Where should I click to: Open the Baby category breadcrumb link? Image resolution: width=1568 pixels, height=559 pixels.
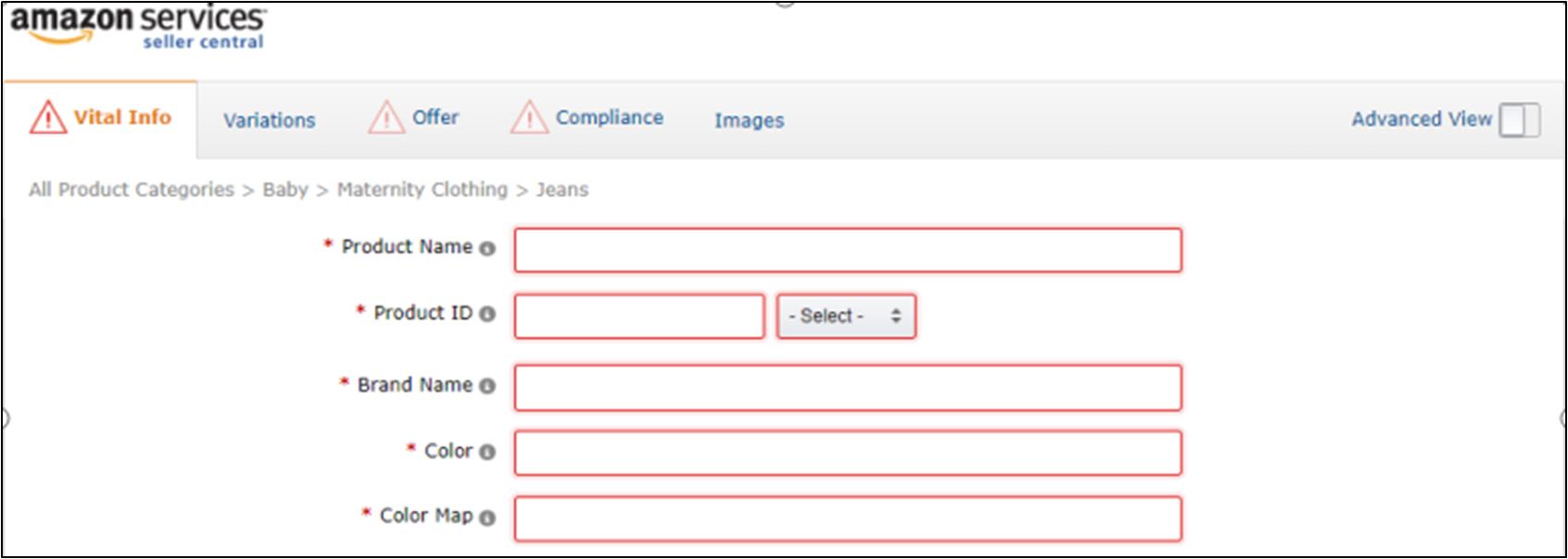pos(285,190)
